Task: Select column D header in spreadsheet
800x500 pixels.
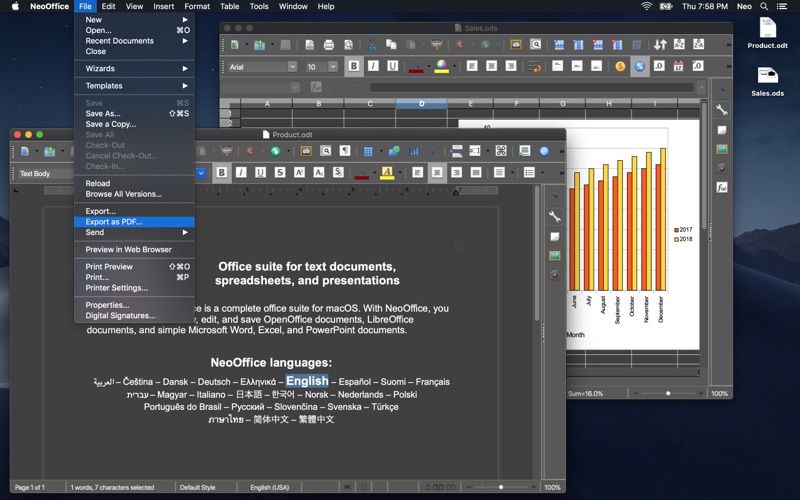Action: [421, 103]
